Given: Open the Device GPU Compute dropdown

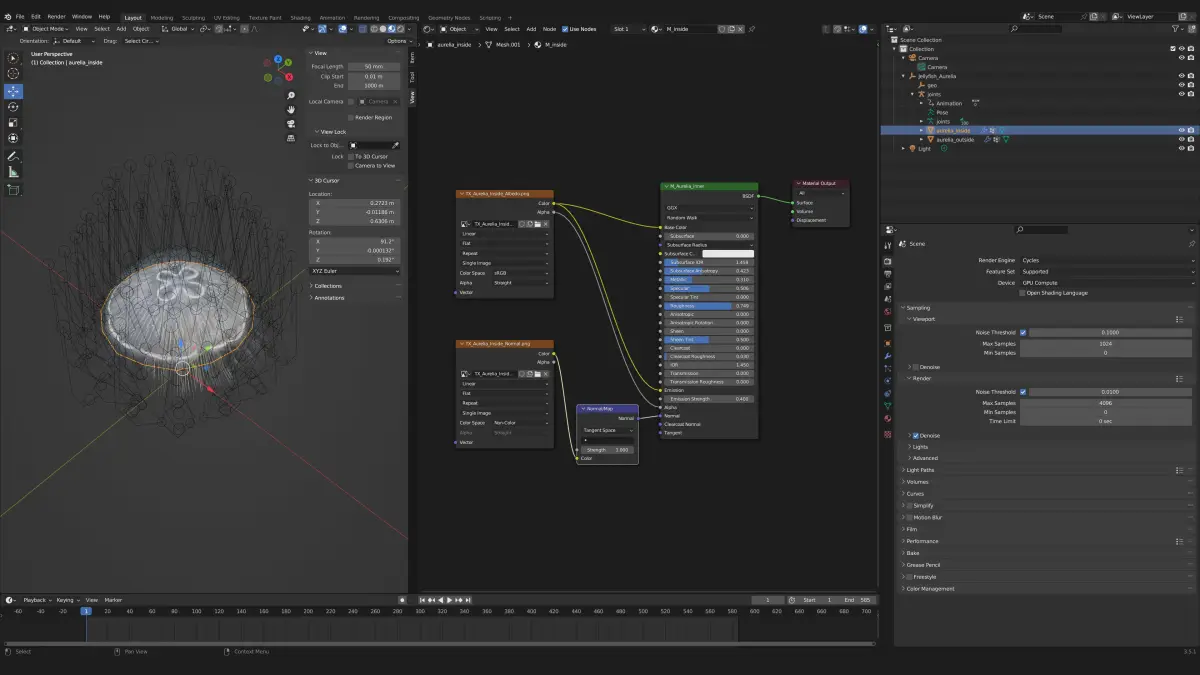Looking at the screenshot, I should 1107,283.
